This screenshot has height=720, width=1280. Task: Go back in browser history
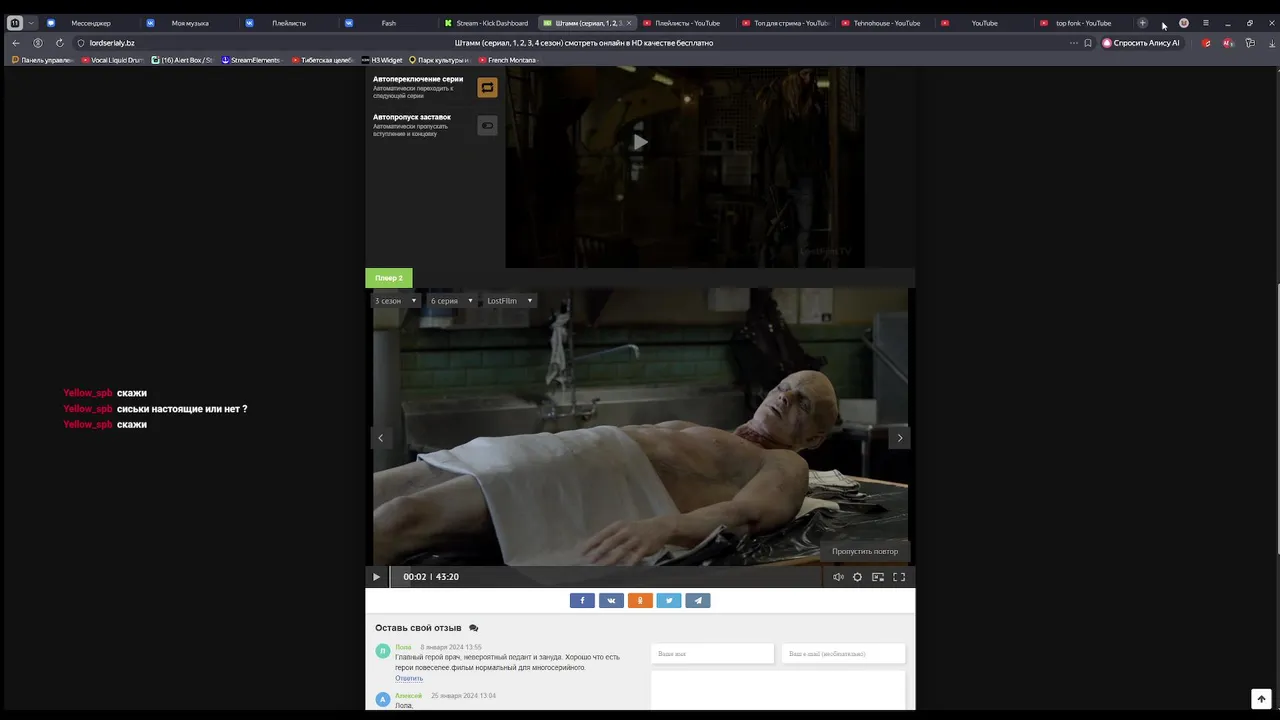coord(16,43)
